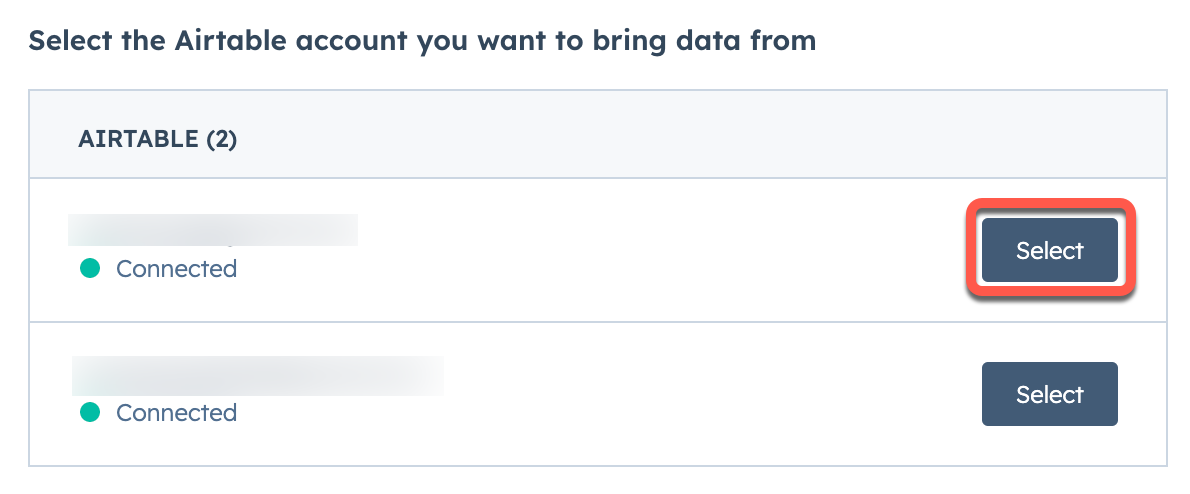Choose Select for the second Airtable account
Viewport: 1190px width, 494px height.
click(x=1050, y=394)
